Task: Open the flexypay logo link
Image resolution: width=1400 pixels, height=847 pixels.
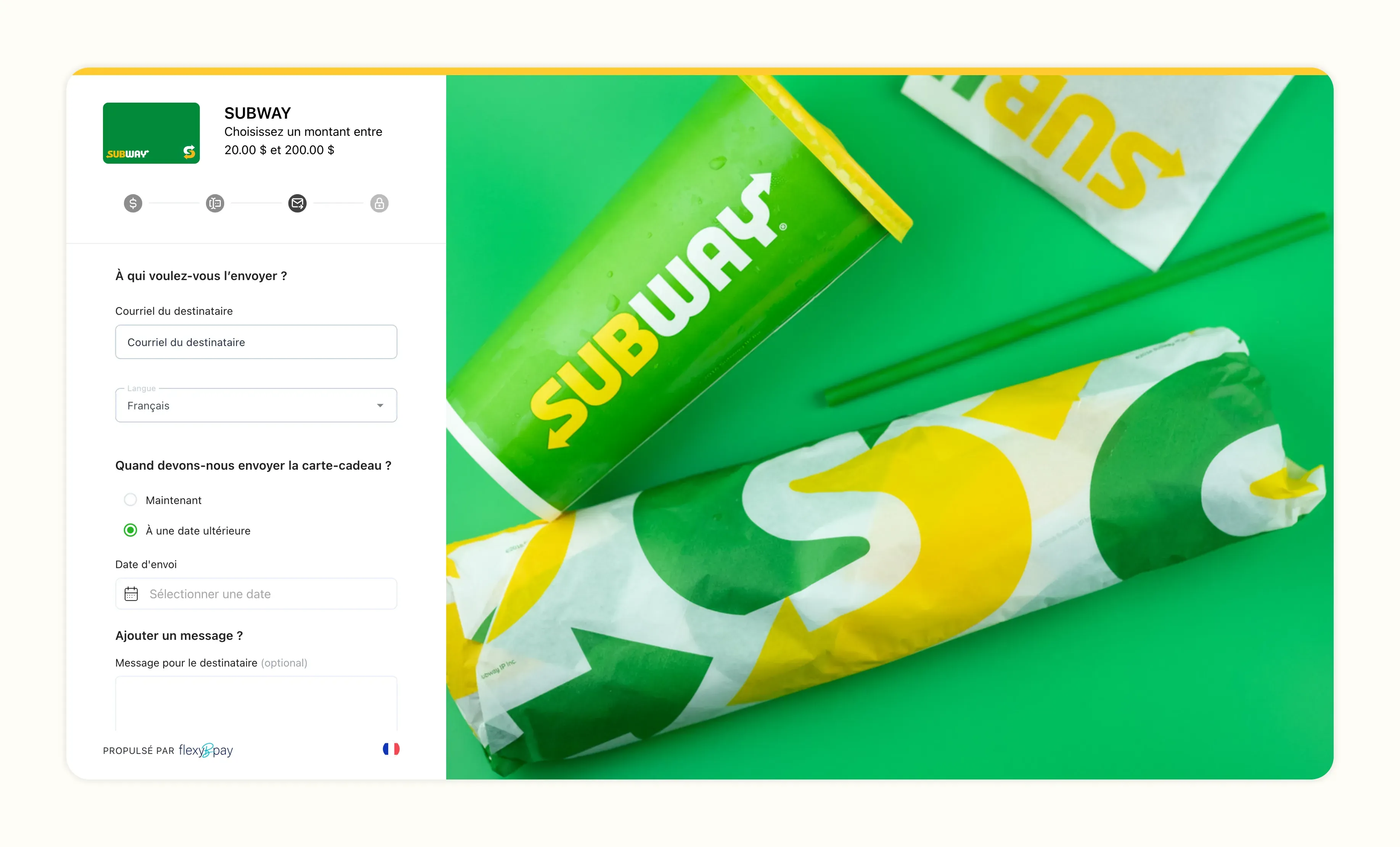Action: click(x=206, y=750)
